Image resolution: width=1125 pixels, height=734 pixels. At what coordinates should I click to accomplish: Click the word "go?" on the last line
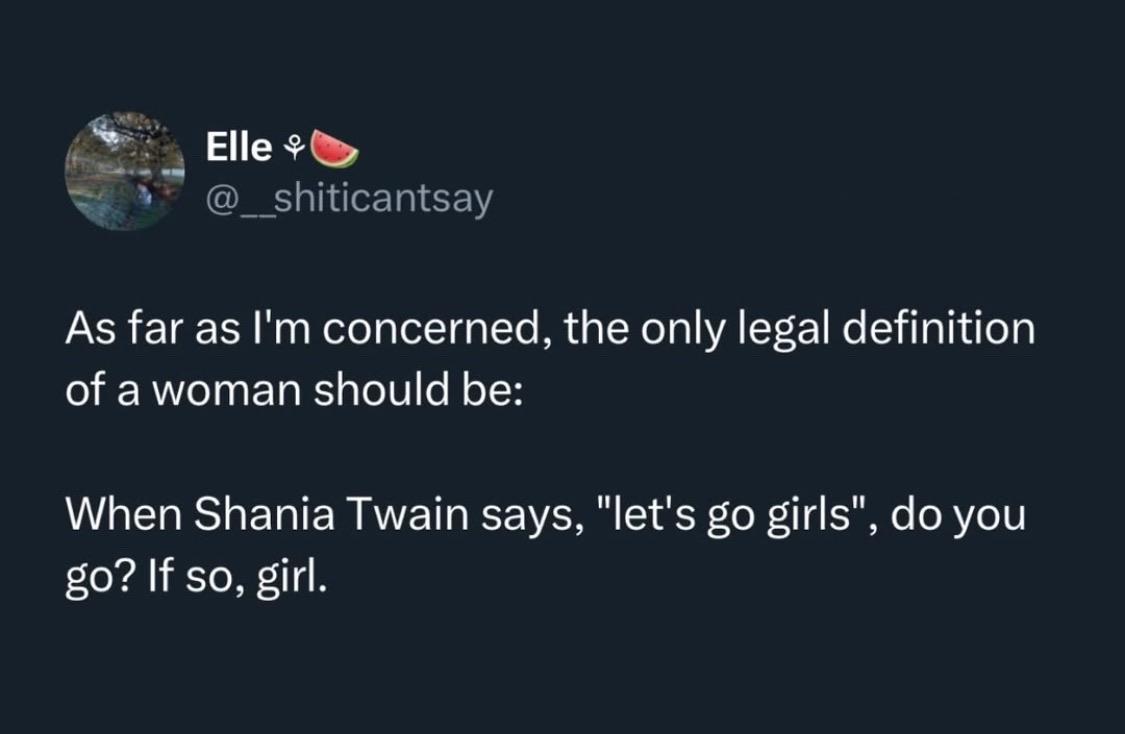[100, 580]
